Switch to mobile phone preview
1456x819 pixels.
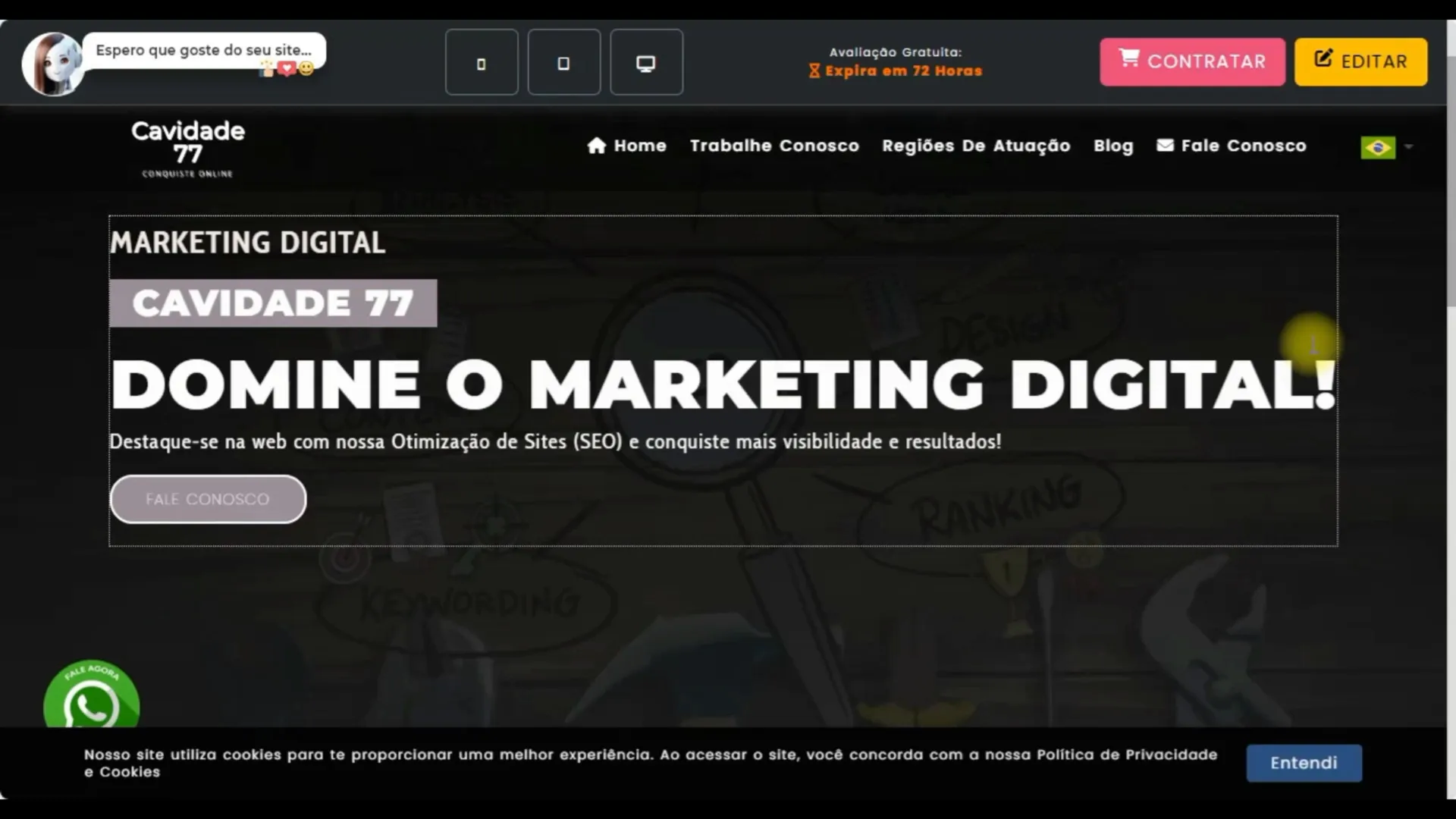[482, 63]
